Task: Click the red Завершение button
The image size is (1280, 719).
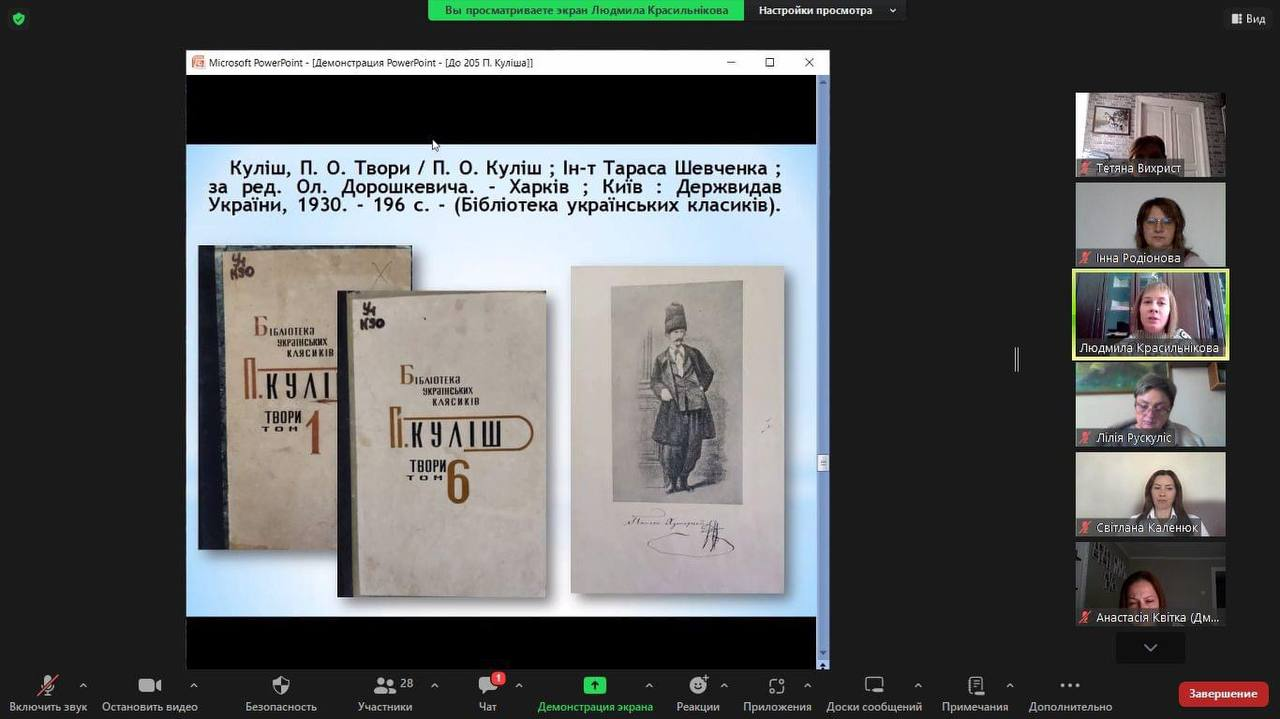Action: tap(1223, 693)
